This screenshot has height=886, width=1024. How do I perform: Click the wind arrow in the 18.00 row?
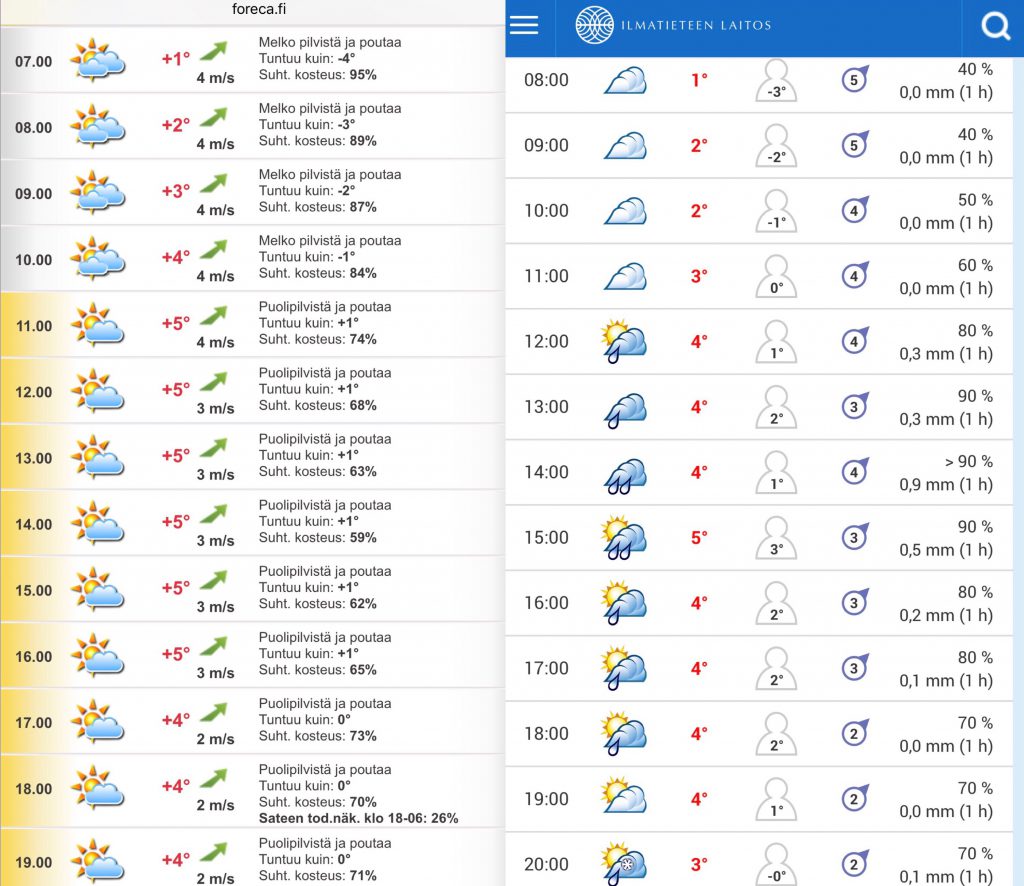coord(213,778)
